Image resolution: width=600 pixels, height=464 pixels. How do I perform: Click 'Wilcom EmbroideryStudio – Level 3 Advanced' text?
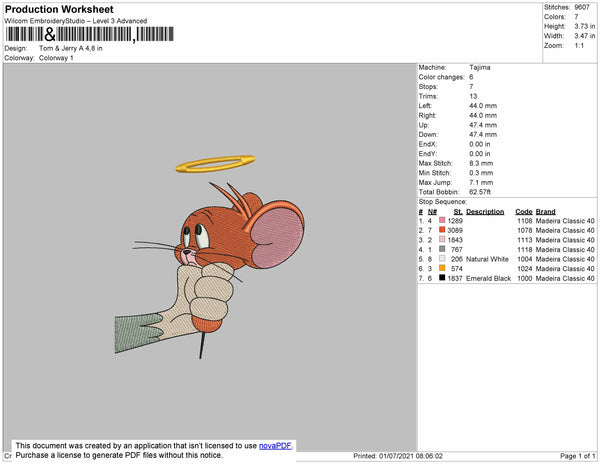click(76, 21)
